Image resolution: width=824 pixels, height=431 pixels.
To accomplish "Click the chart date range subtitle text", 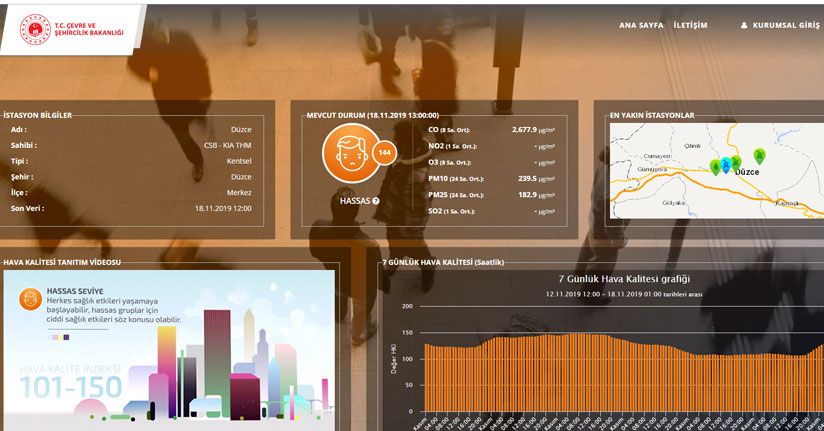I will (x=624, y=294).
